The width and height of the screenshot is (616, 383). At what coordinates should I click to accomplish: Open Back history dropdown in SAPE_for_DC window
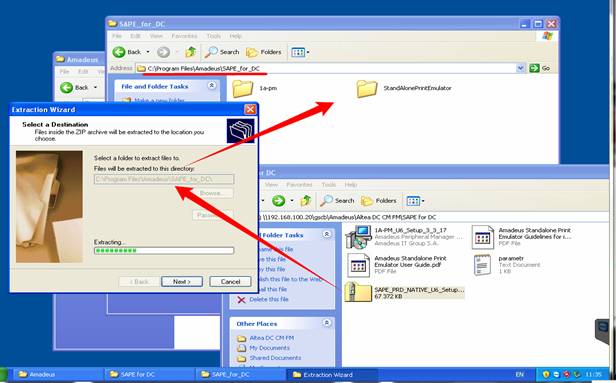coord(148,52)
